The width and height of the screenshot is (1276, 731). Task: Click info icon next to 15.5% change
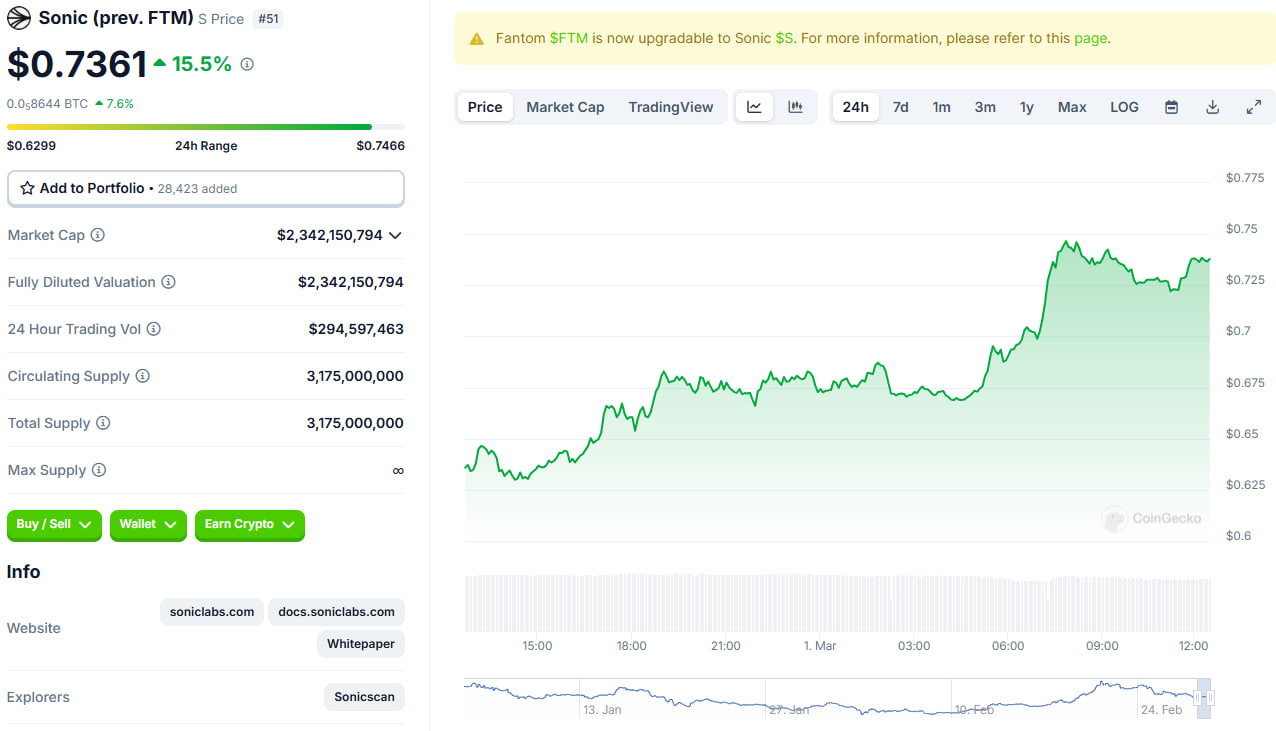(x=247, y=64)
